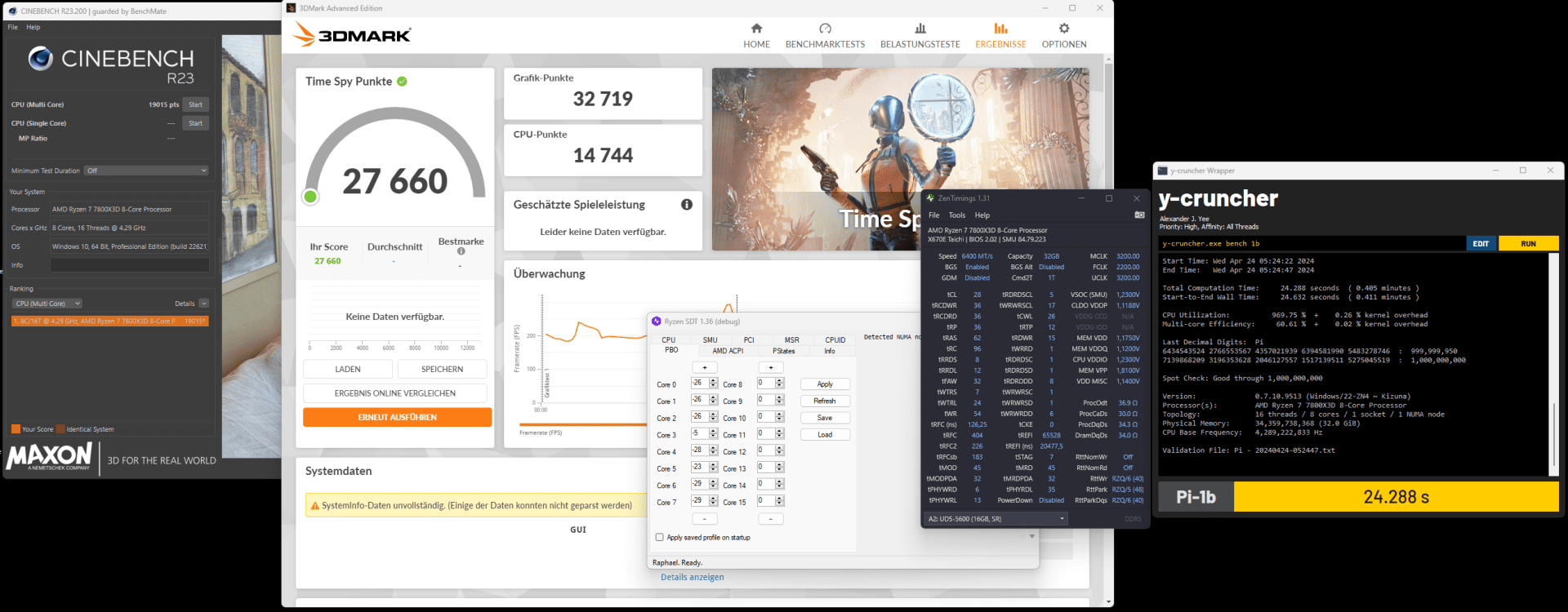The height and width of the screenshot is (612, 1568).
Task: Click ERNEUT AUSFÜHREN button in 3DMark
Action: pos(397,417)
